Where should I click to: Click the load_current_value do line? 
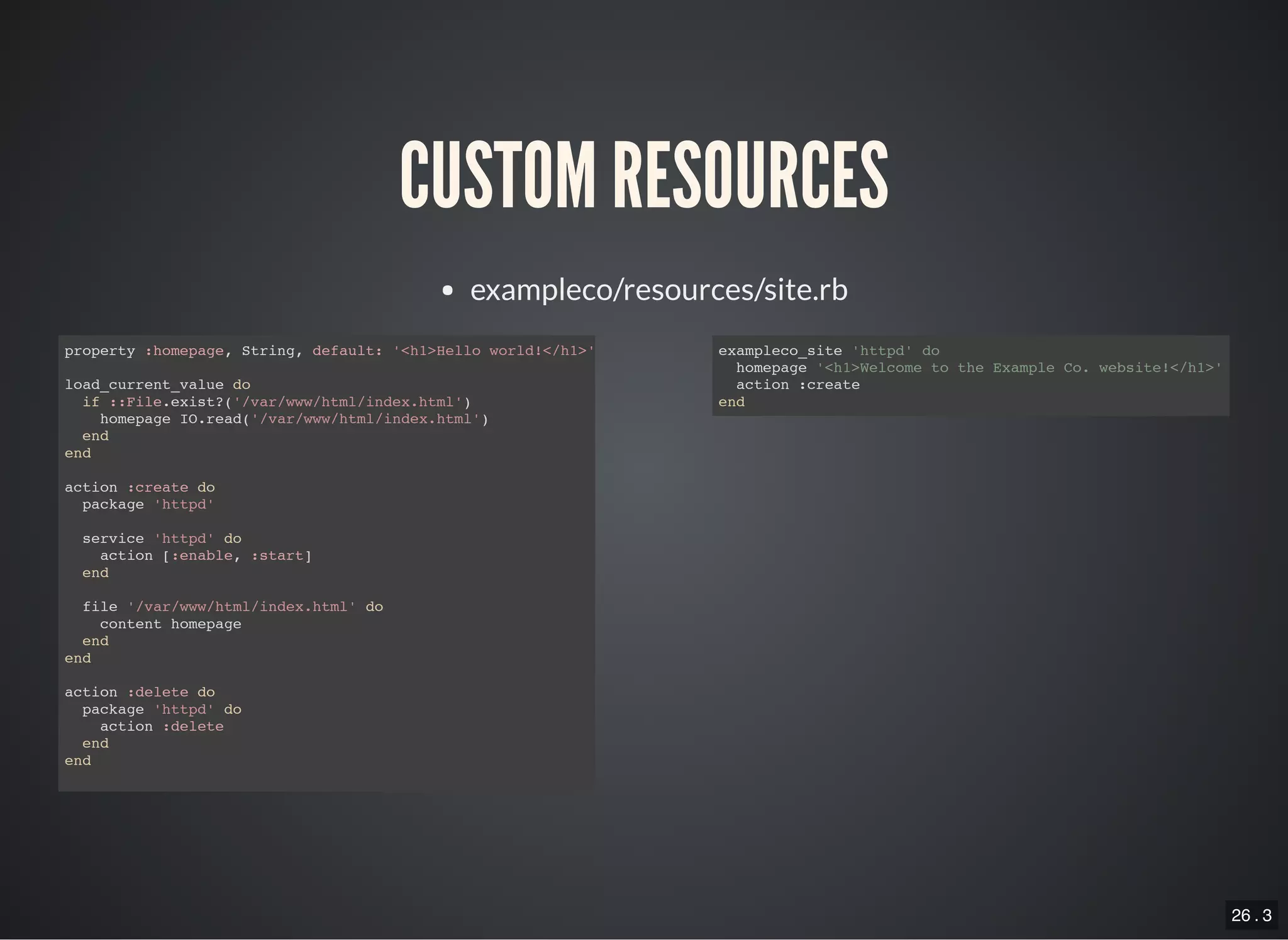pyautogui.click(x=157, y=384)
